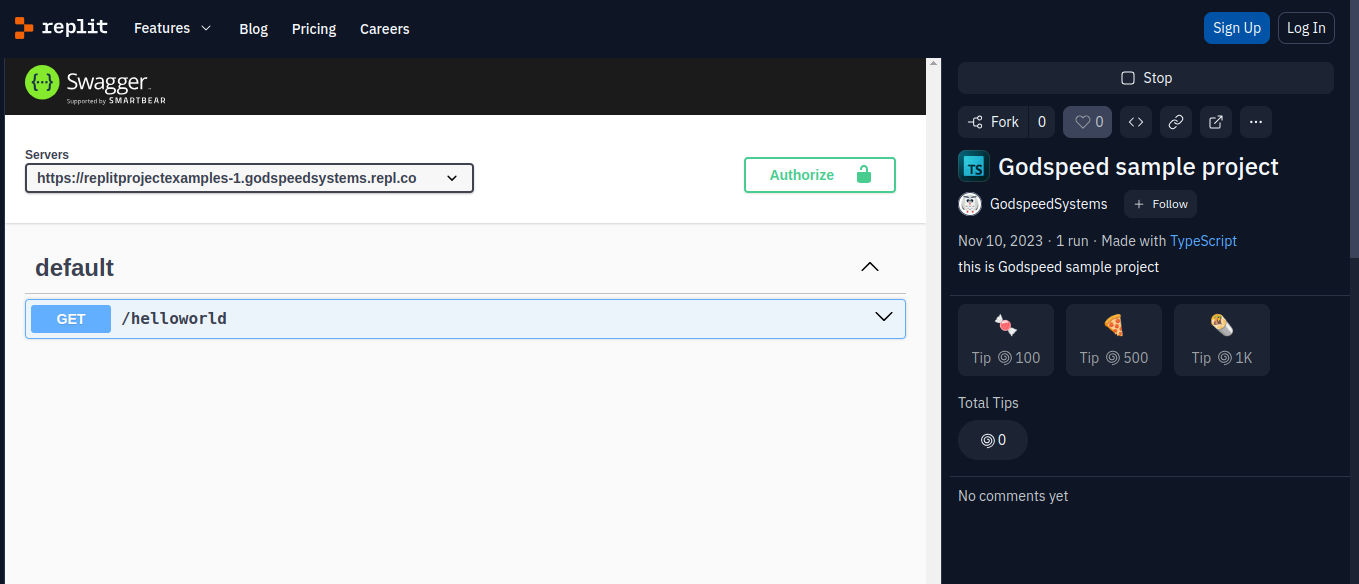Click the Authorize button
The height and width of the screenshot is (584, 1359).
point(820,175)
